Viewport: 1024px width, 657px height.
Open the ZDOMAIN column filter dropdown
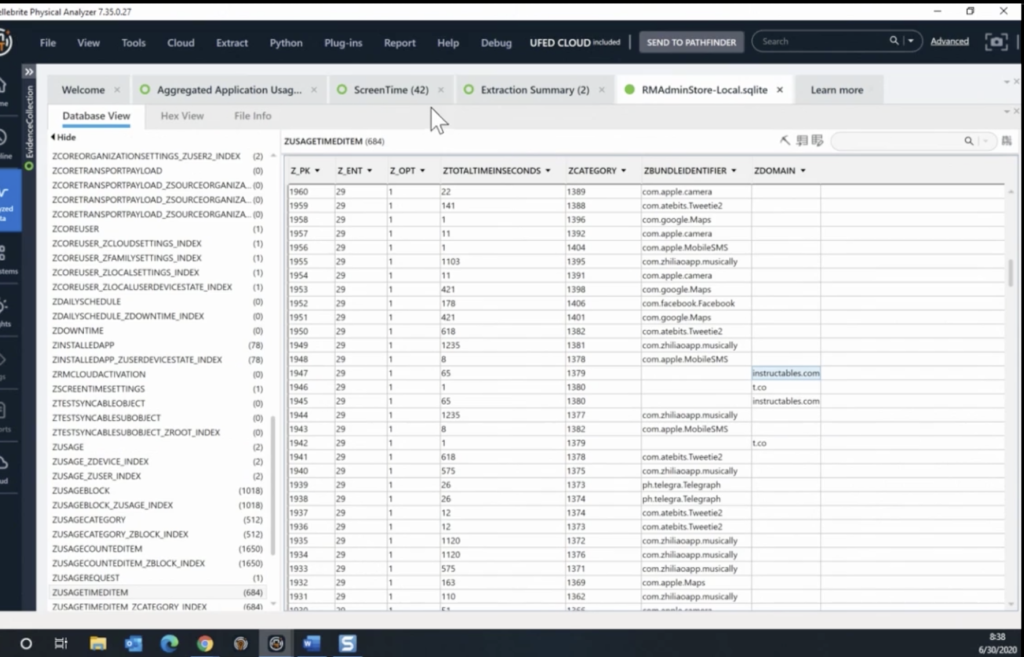803,170
